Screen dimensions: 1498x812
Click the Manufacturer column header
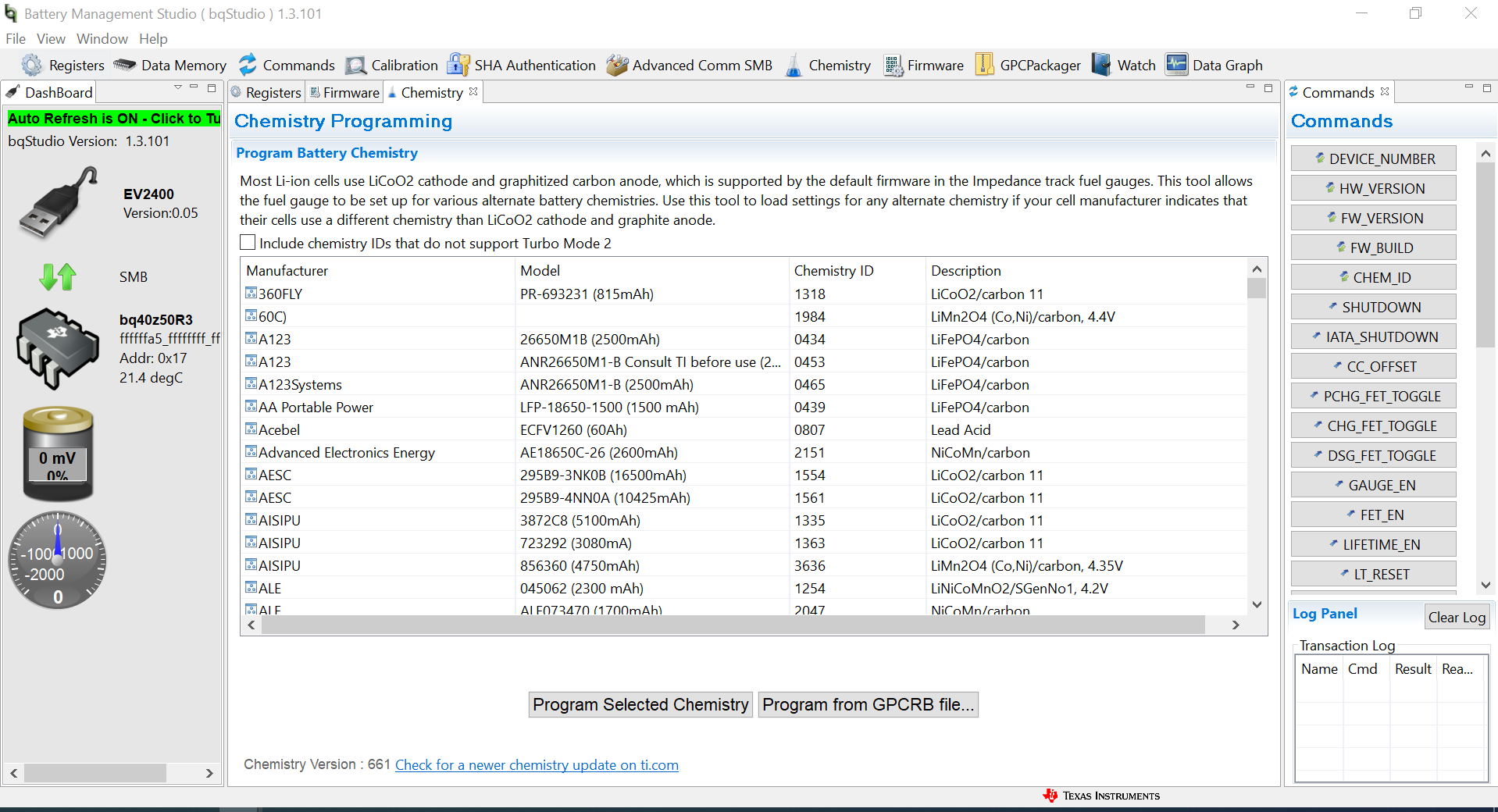378,270
